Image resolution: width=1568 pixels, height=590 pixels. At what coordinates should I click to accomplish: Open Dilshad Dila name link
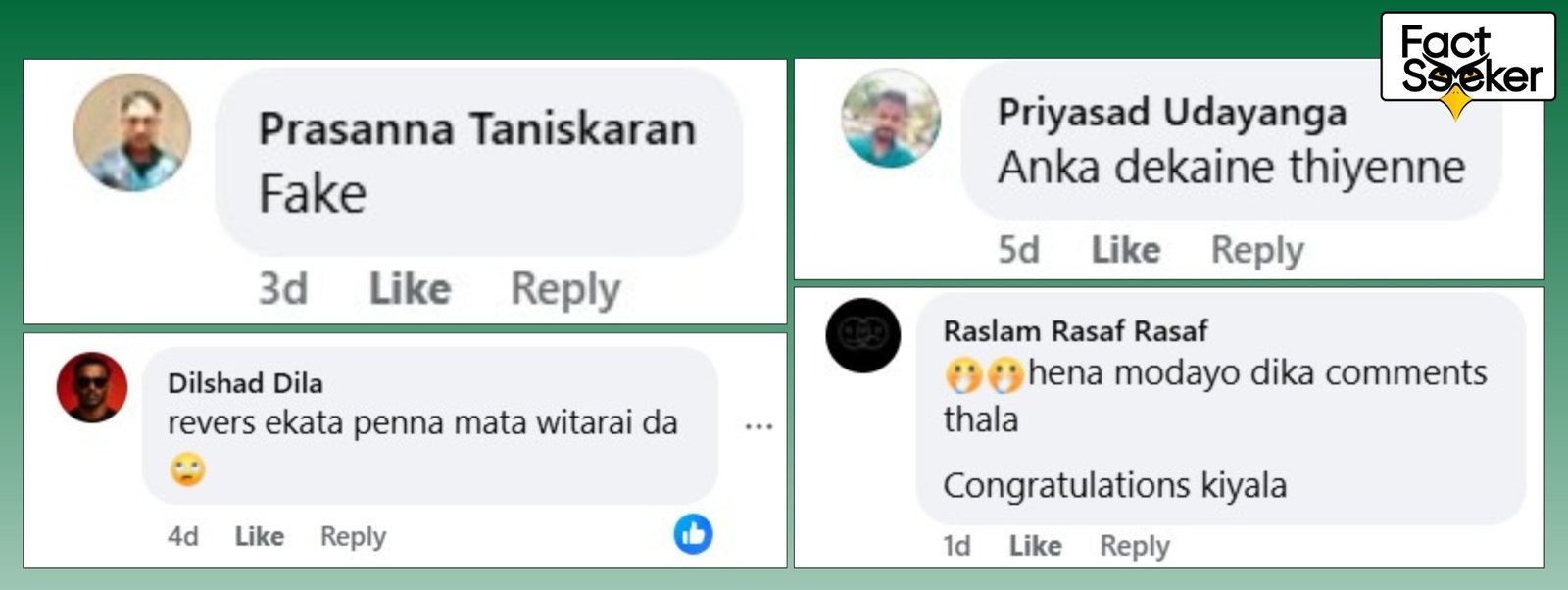tap(245, 383)
